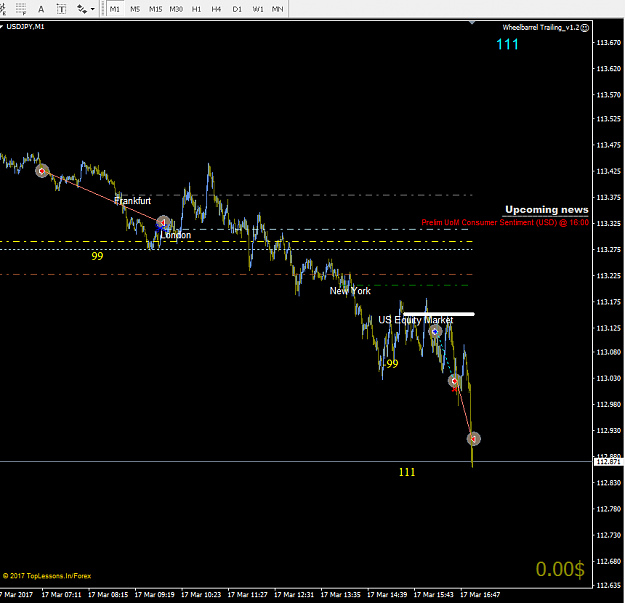Click the yellow 111 label below price
Image resolution: width=625 pixels, height=603 pixels.
click(x=407, y=472)
